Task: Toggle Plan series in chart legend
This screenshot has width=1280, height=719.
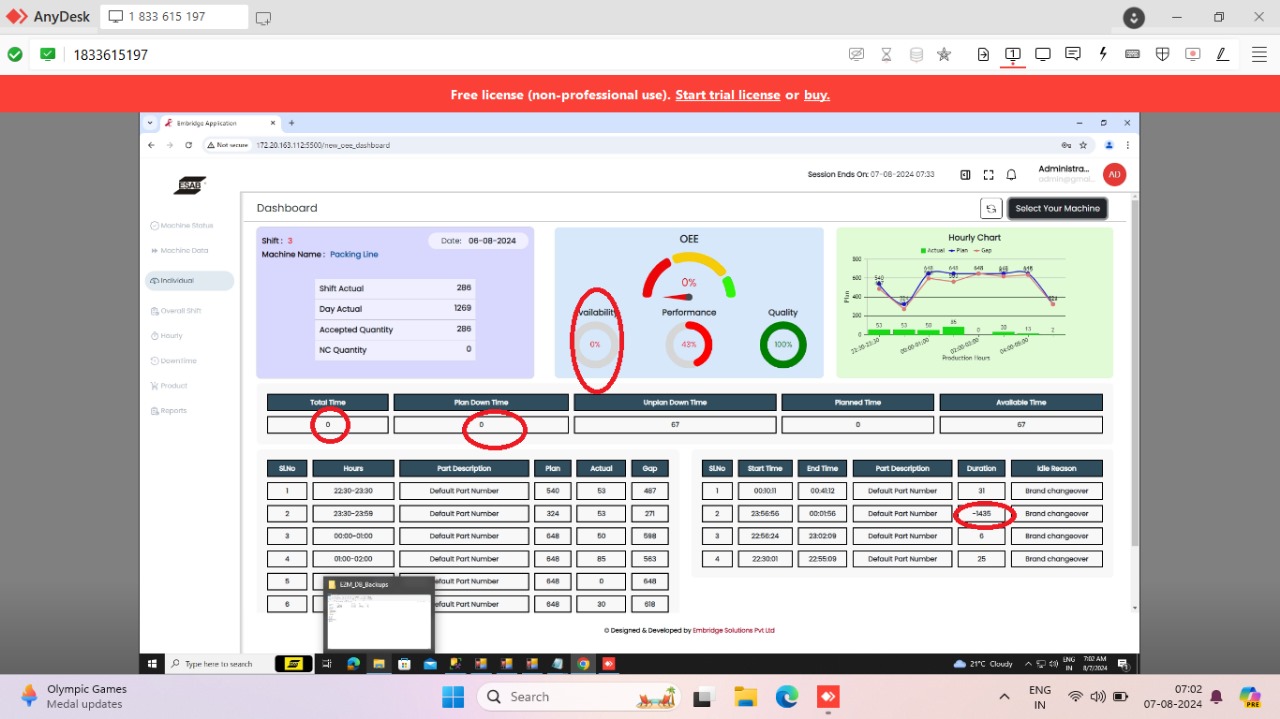Action: (x=957, y=250)
